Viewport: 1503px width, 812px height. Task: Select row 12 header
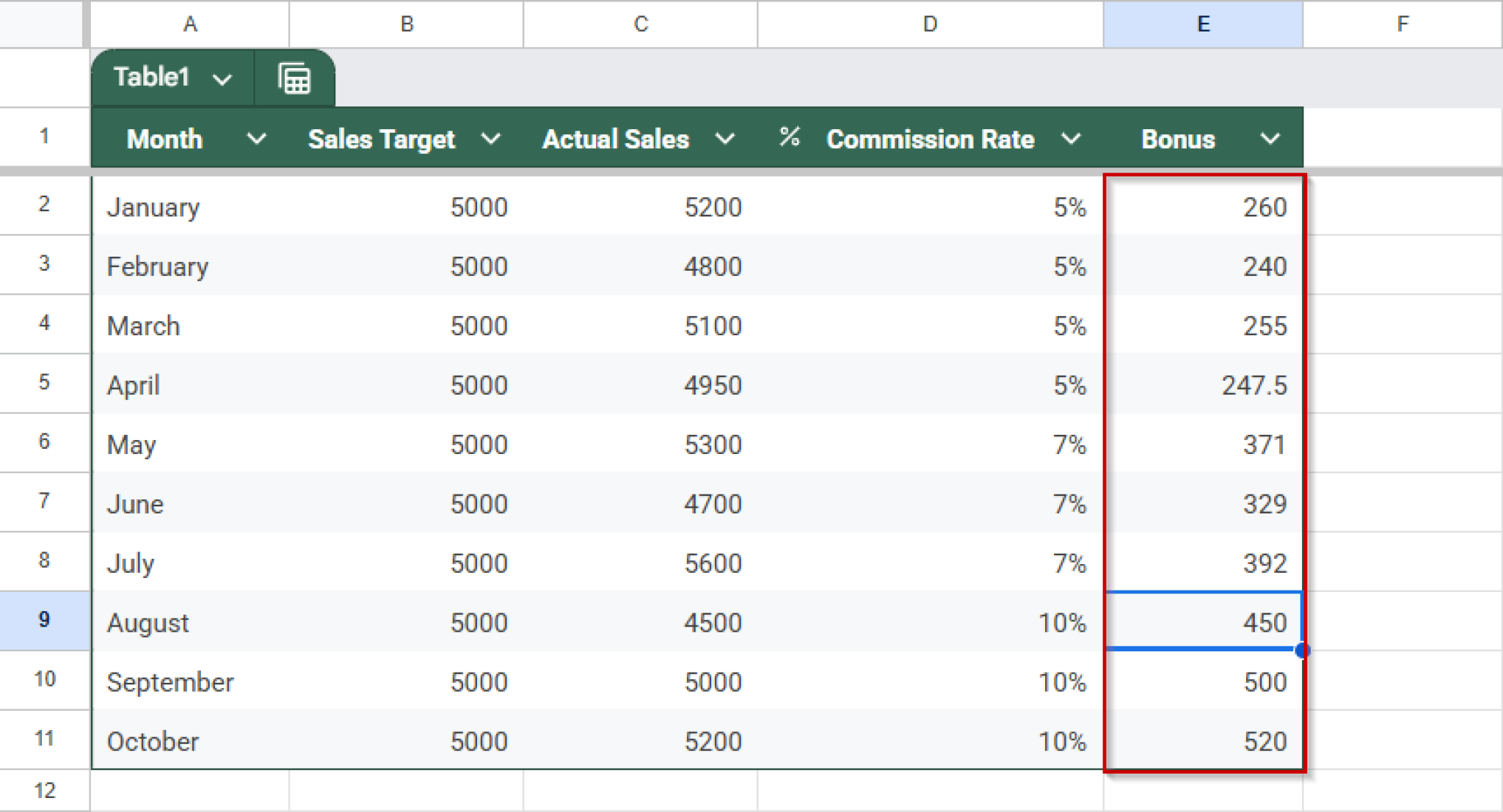tap(44, 790)
